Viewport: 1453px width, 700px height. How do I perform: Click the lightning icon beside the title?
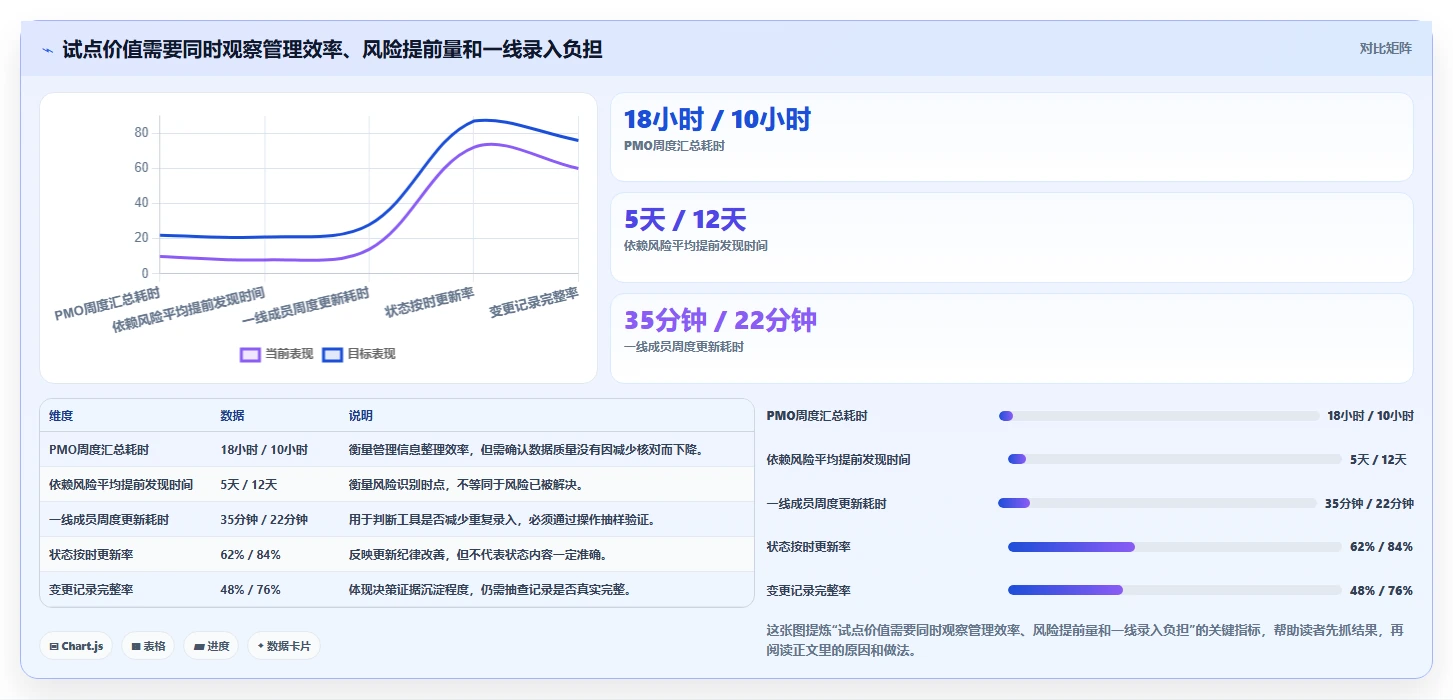[48, 50]
